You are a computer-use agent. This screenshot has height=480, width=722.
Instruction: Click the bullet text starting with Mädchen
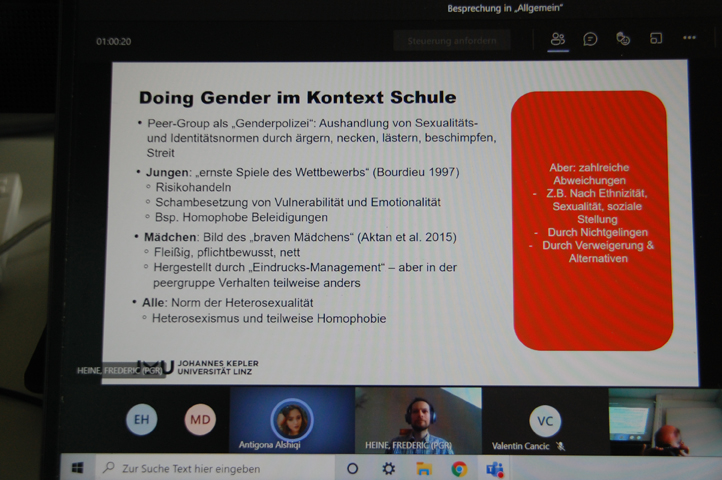tap(300, 237)
